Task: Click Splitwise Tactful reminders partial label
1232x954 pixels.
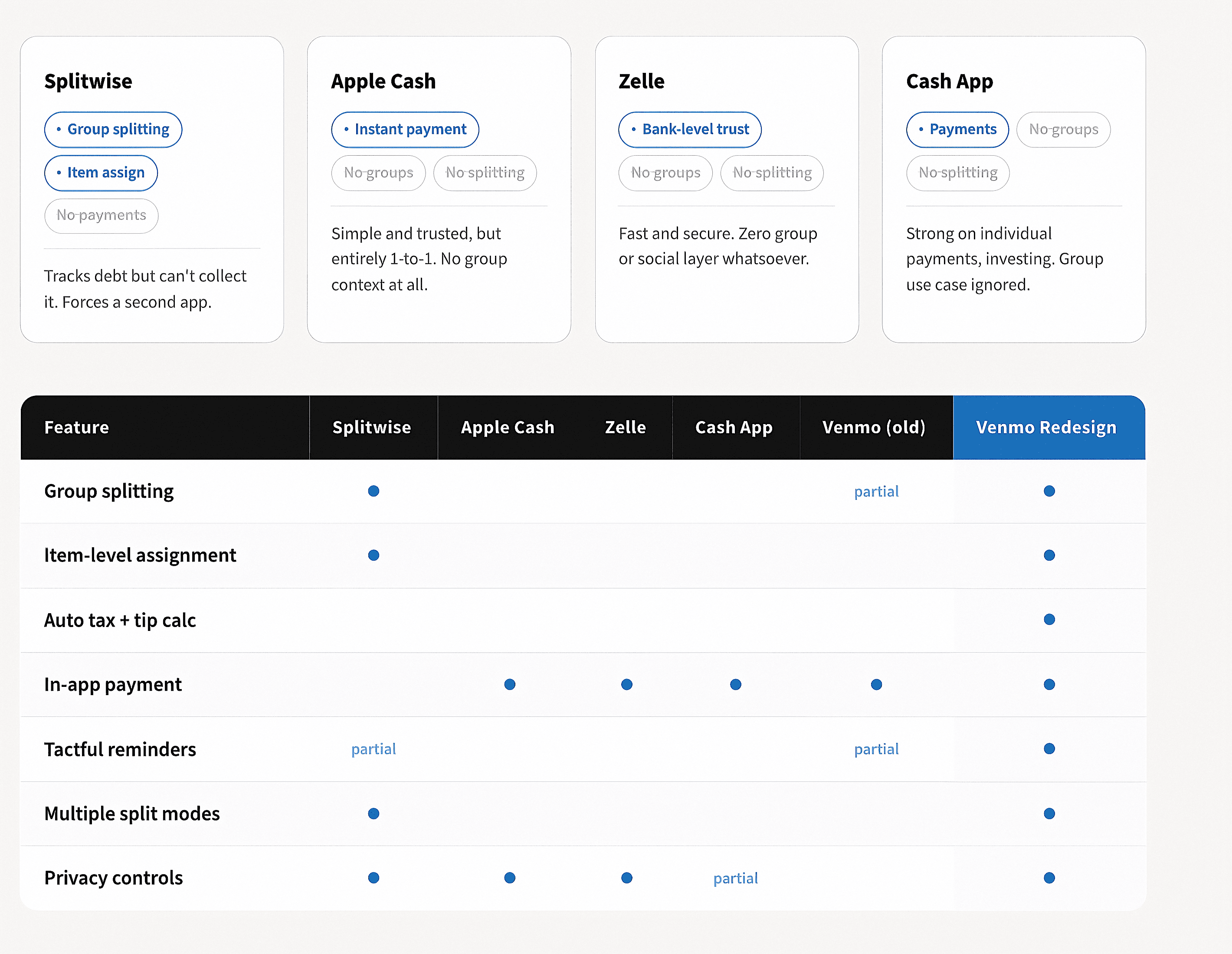Action: coord(374,749)
